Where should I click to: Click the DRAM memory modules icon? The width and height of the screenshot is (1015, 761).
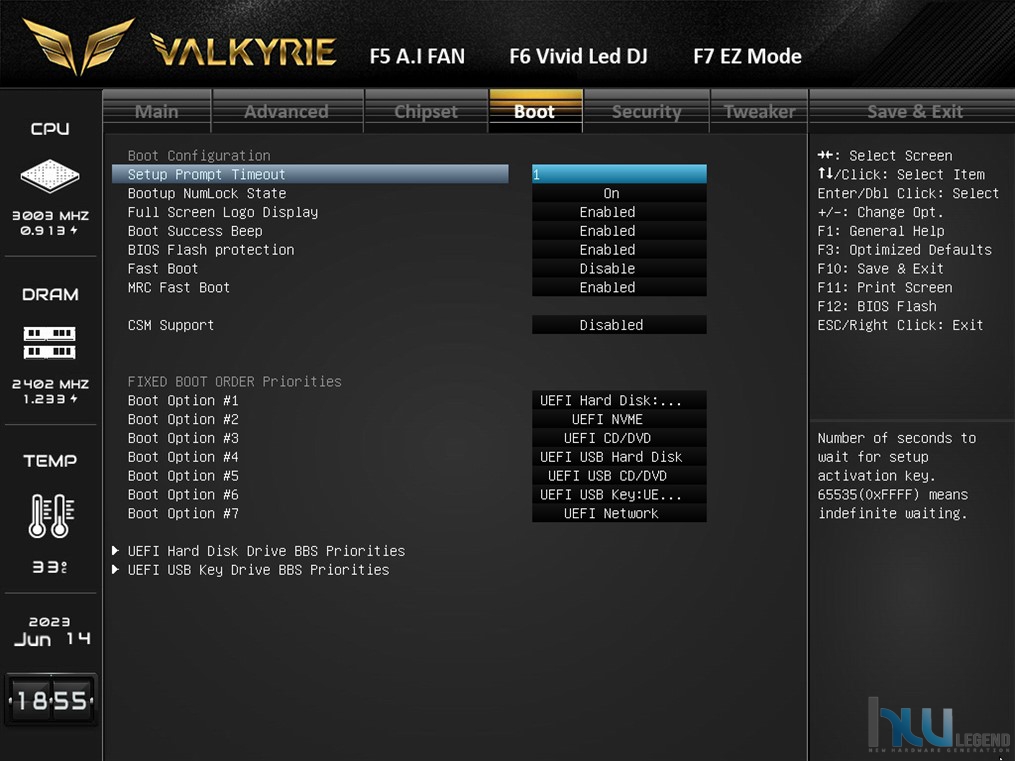[50, 343]
